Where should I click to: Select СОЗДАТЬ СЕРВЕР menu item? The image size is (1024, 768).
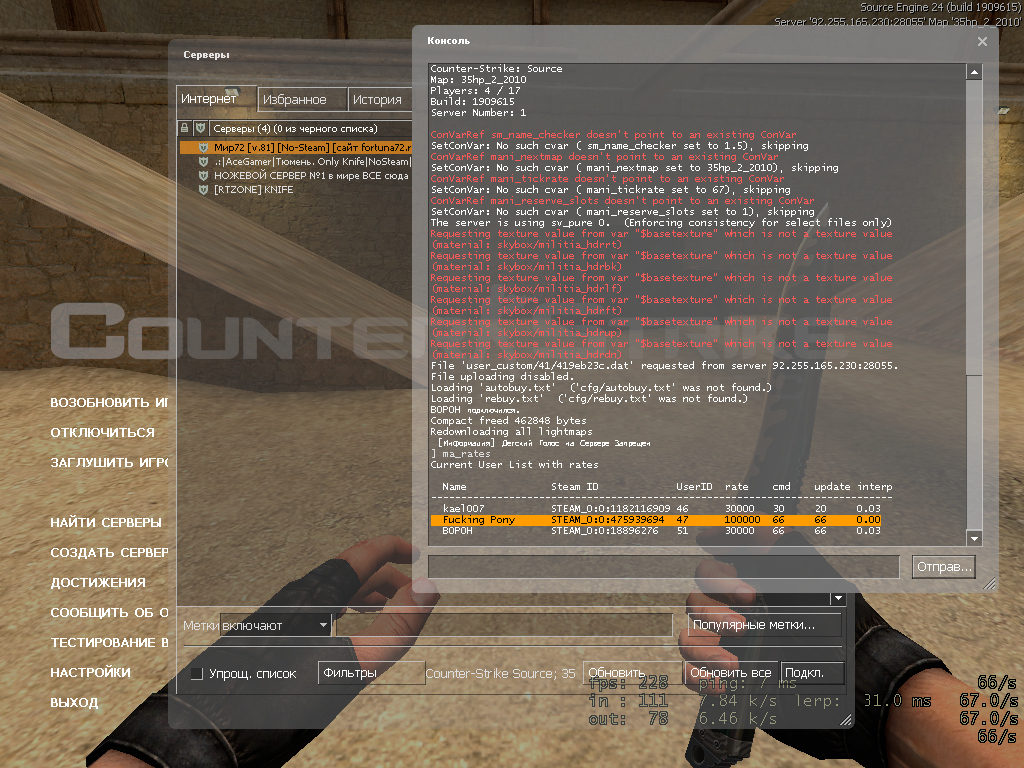tap(109, 552)
